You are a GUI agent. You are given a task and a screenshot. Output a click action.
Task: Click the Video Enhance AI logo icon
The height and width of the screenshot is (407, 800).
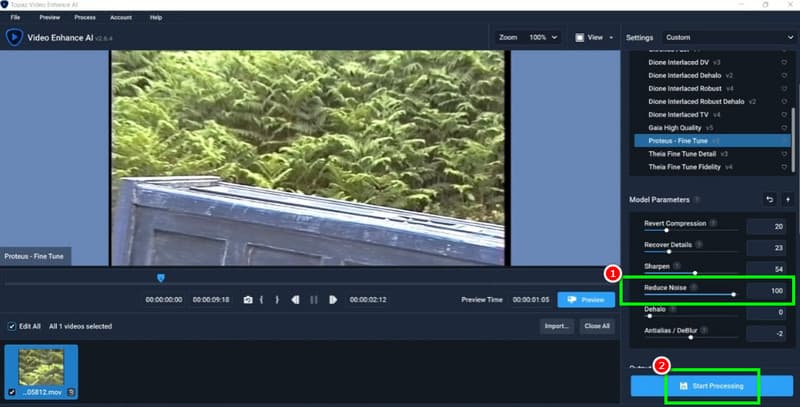pyautogui.click(x=14, y=37)
